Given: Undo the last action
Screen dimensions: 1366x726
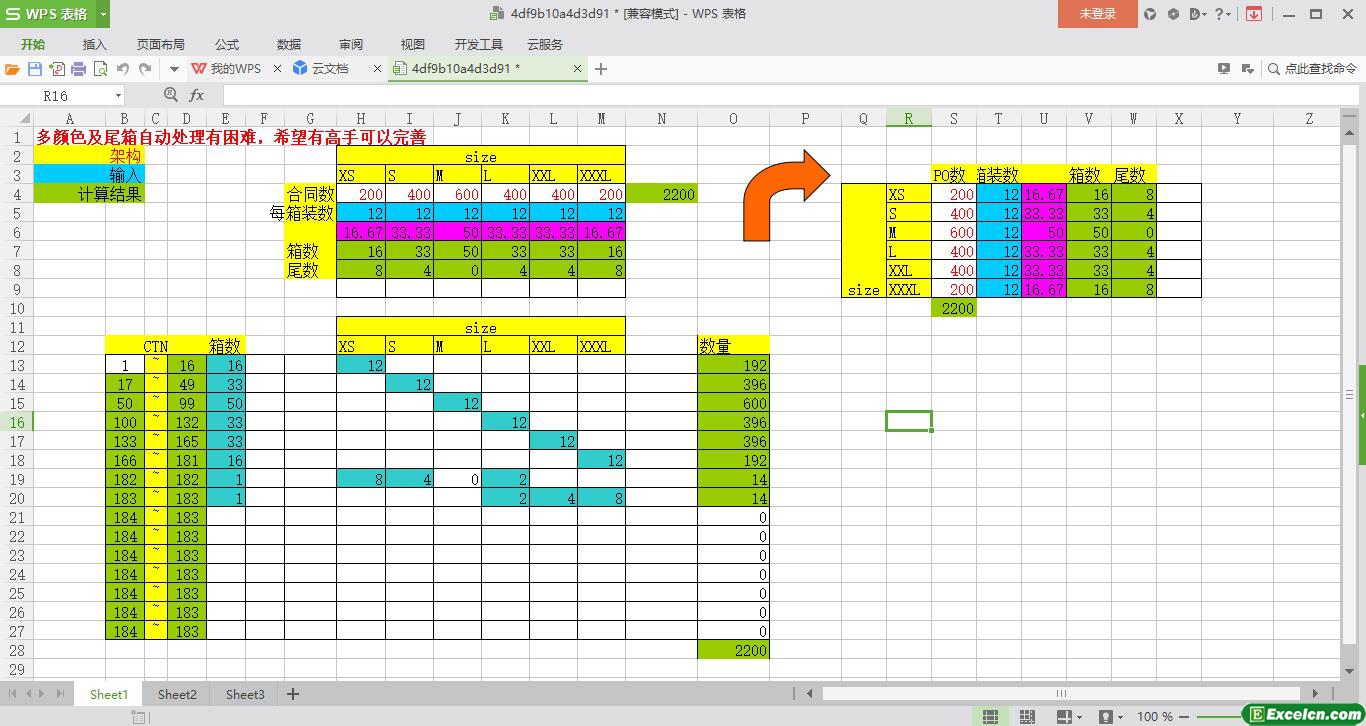Looking at the screenshot, I should tap(123, 69).
